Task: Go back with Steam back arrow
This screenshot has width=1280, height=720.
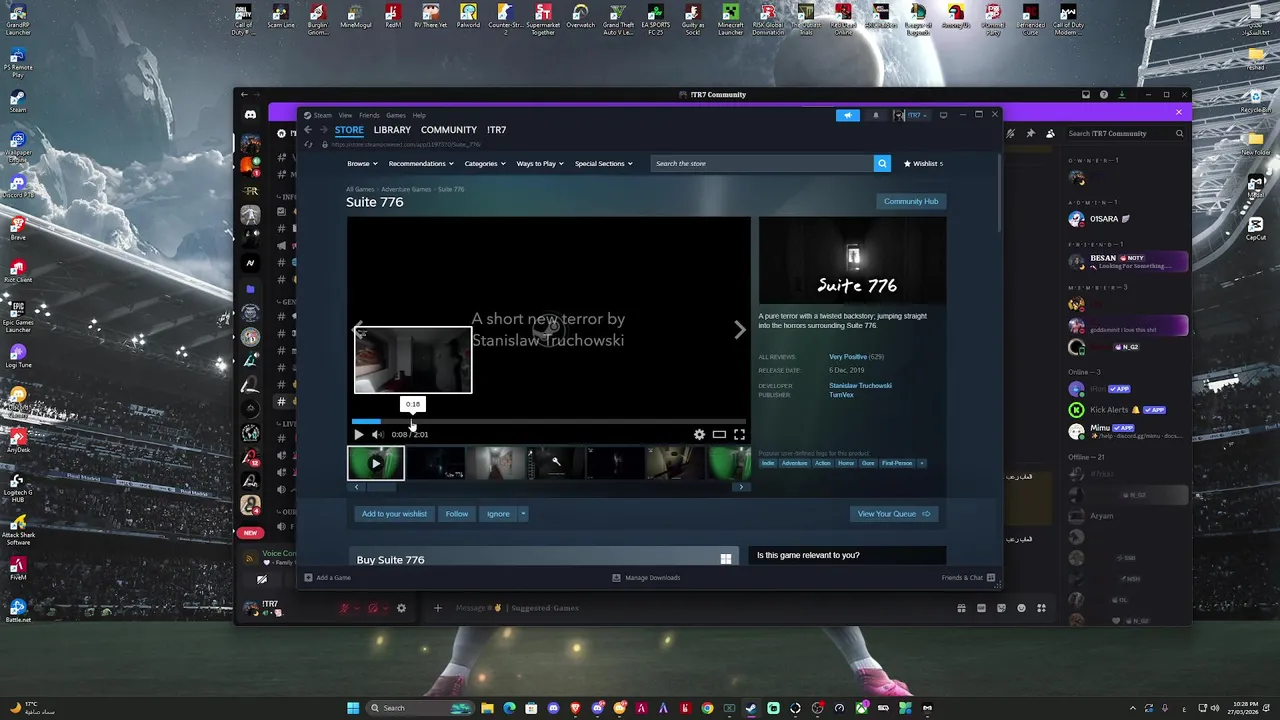Action: click(308, 130)
